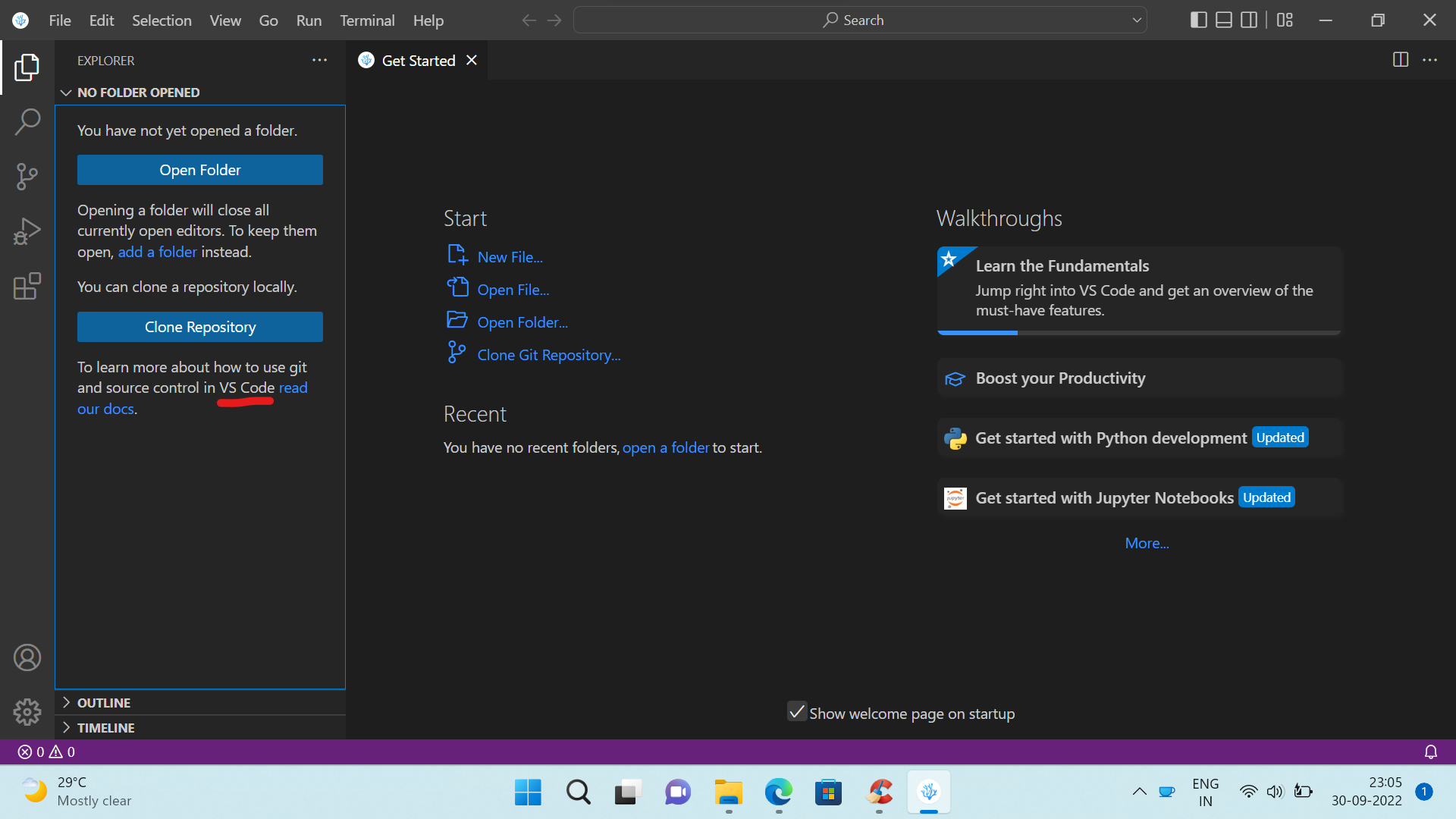Click the Clone Git Repository link

548,355
